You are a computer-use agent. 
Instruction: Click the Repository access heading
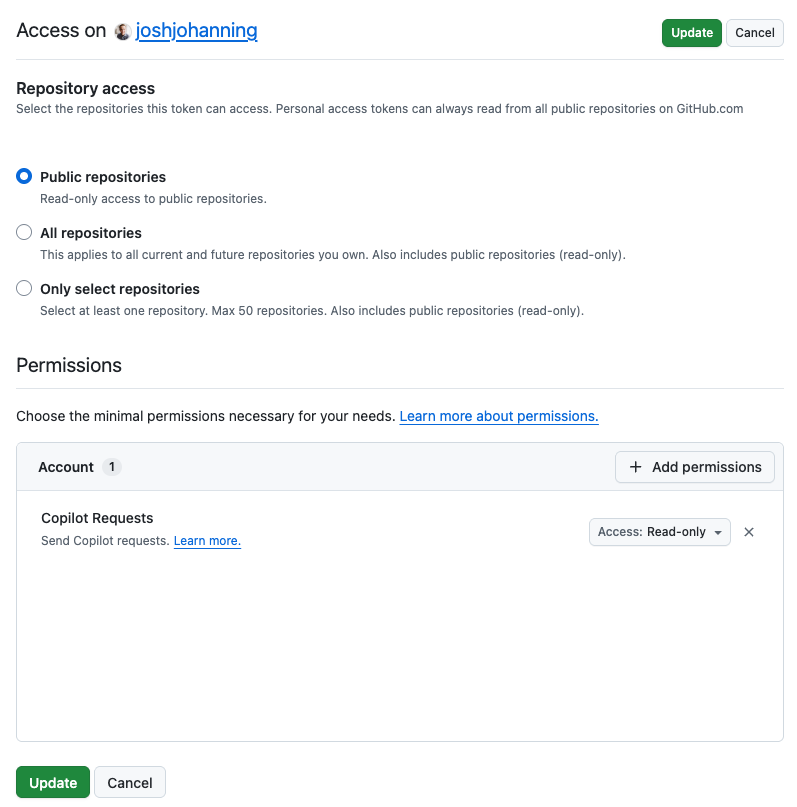coord(85,88)
